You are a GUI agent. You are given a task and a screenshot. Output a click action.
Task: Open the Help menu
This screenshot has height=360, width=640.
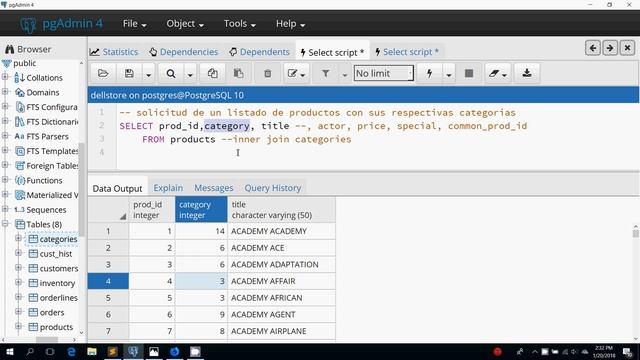[290, 24]
